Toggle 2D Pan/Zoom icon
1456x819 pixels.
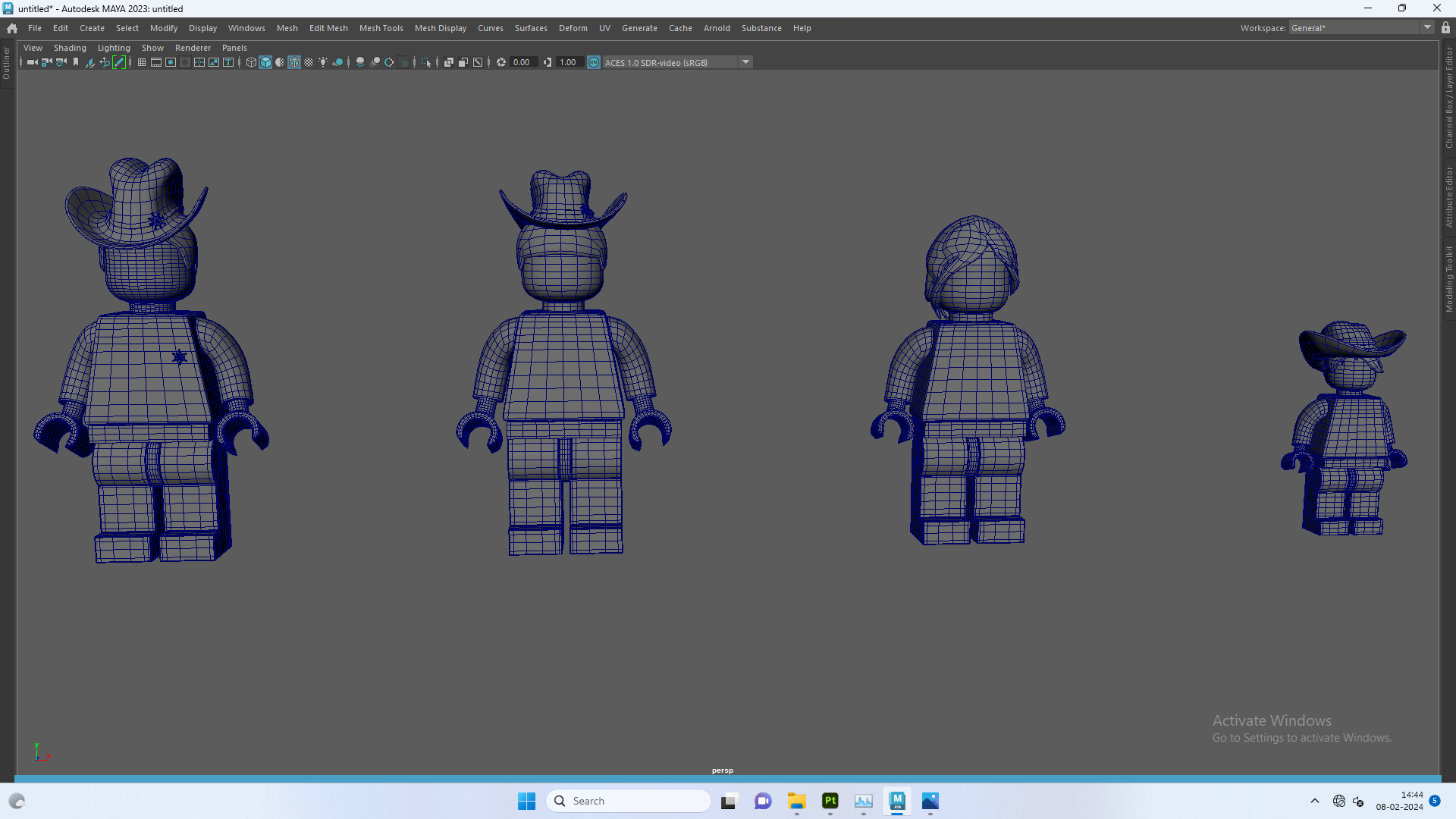(x=105, y=62)
